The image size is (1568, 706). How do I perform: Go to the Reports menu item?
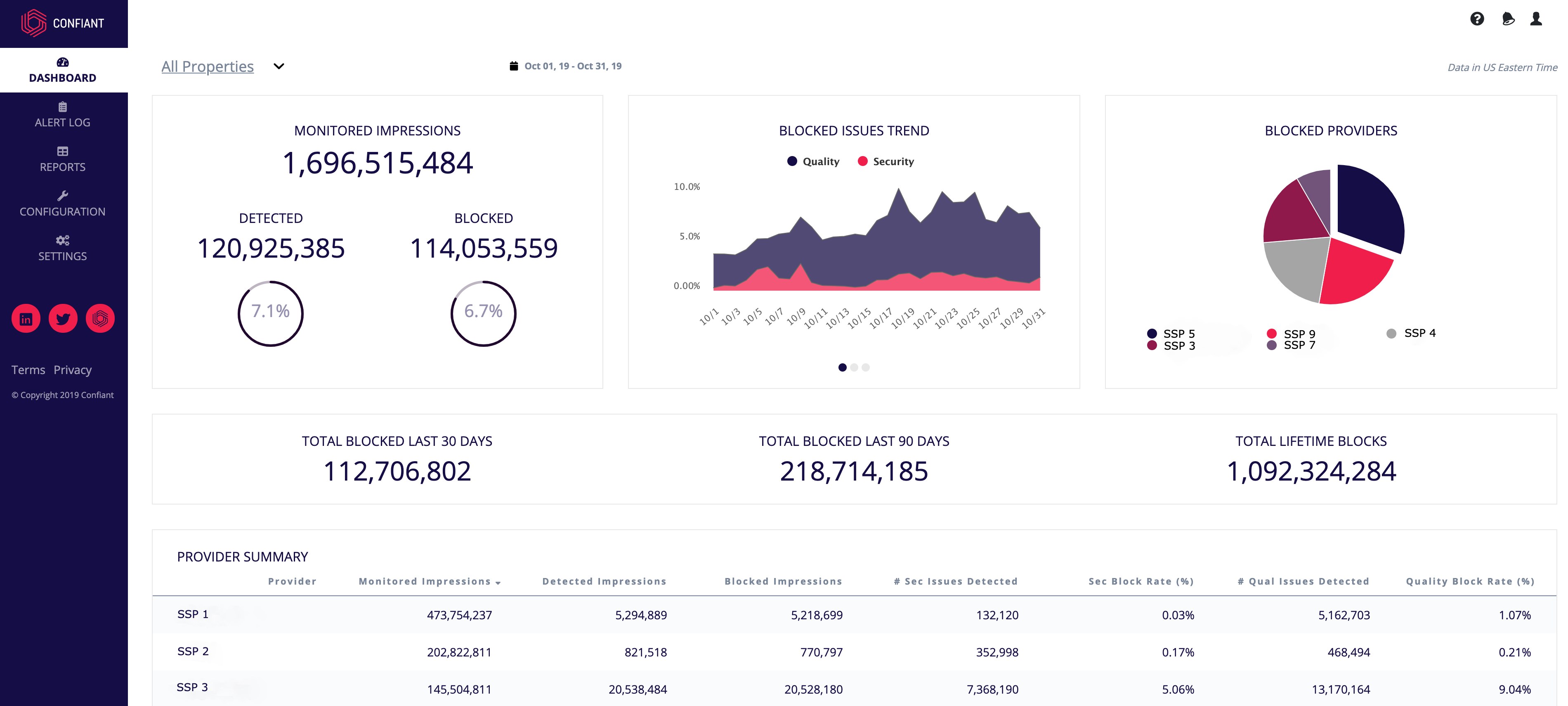click(x=63, y=159)
